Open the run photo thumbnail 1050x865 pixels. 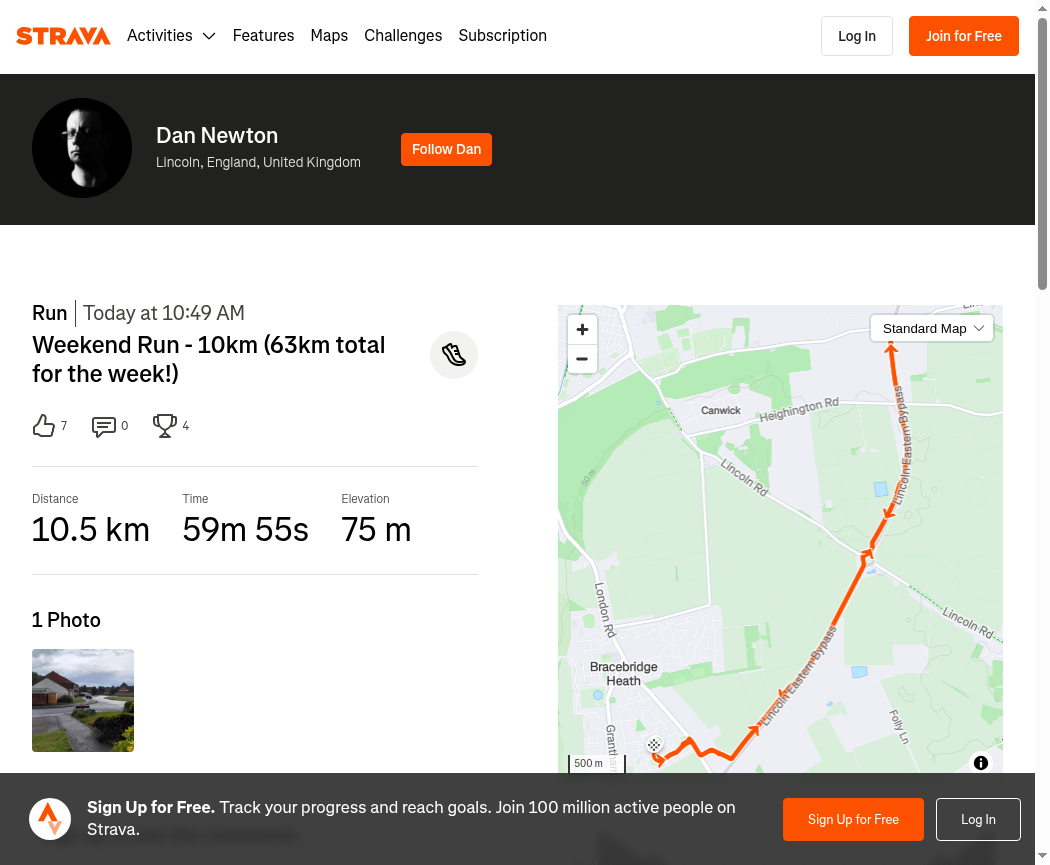click(x=83, y=700)
